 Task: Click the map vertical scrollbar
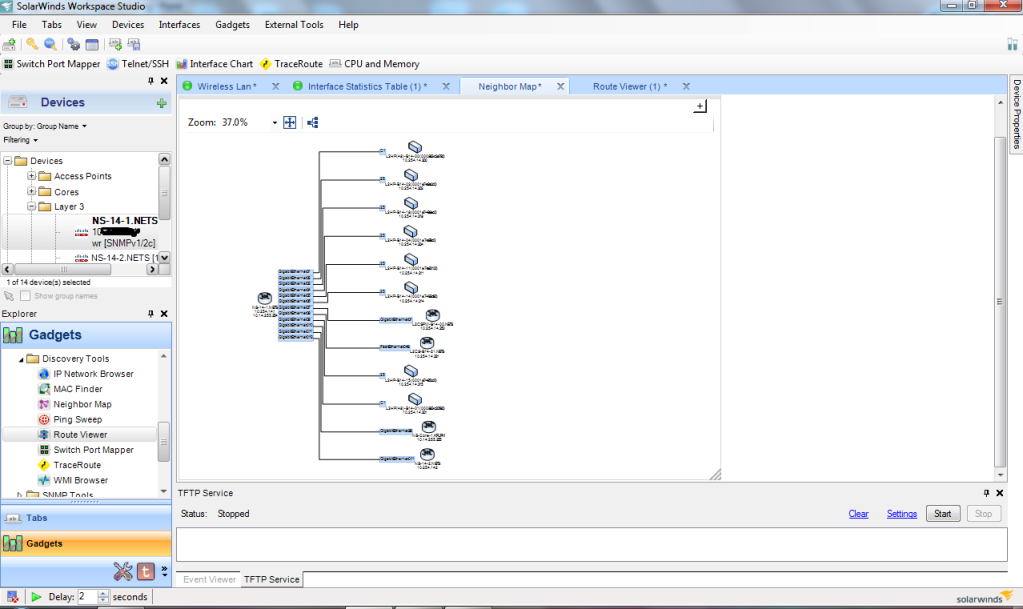[1000, 302]
